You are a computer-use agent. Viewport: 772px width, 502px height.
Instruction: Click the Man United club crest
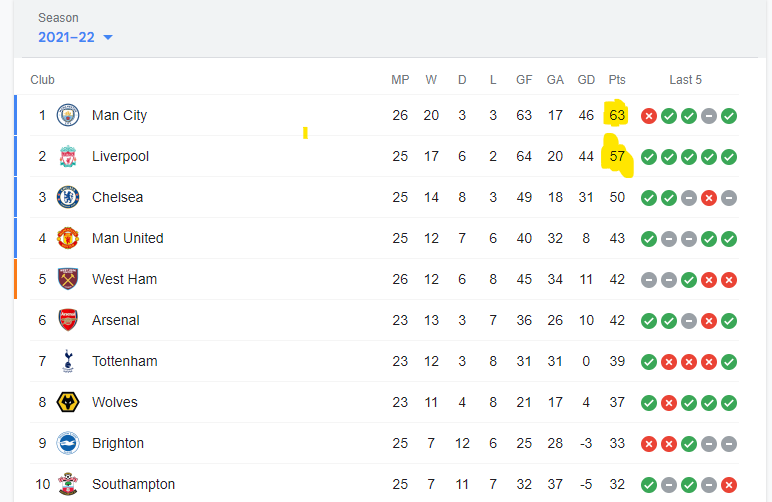(x=68, y=238)
